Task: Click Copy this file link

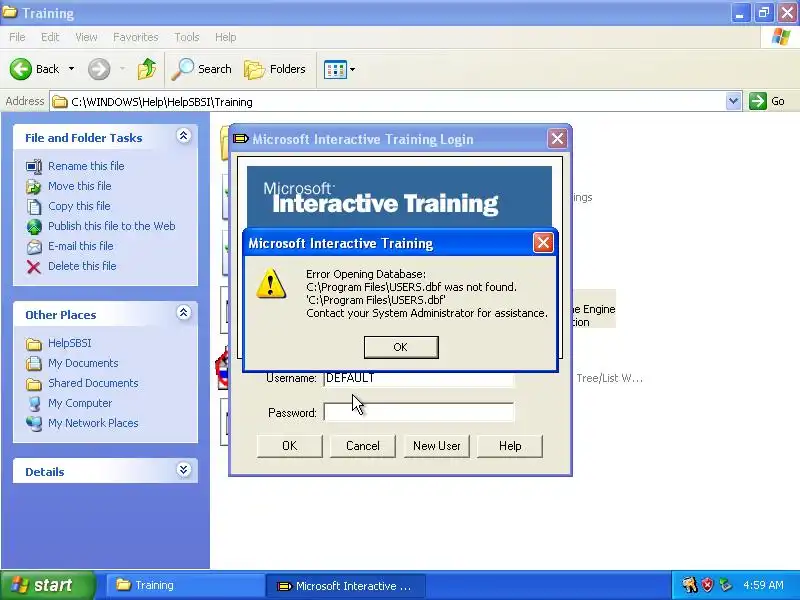Action: pyautogui.click(x=79, y=206)
